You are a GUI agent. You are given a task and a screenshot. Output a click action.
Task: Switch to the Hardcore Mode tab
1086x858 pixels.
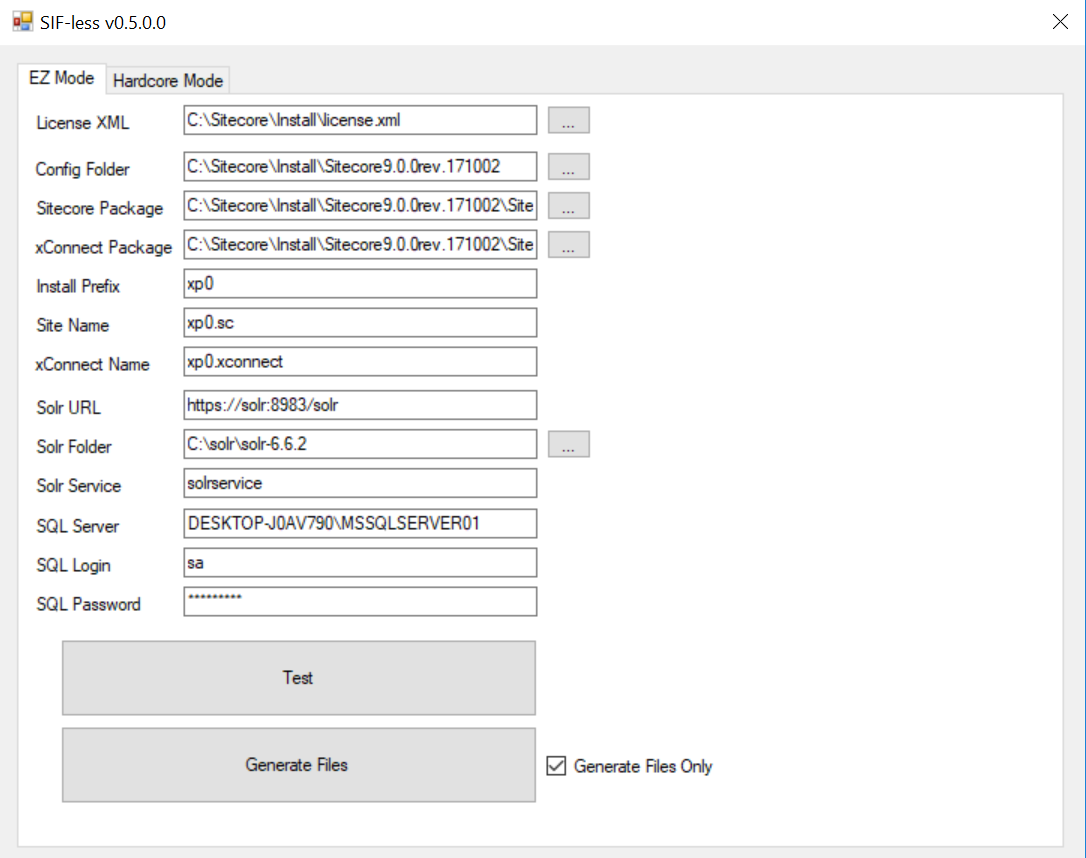click(167, 81)
